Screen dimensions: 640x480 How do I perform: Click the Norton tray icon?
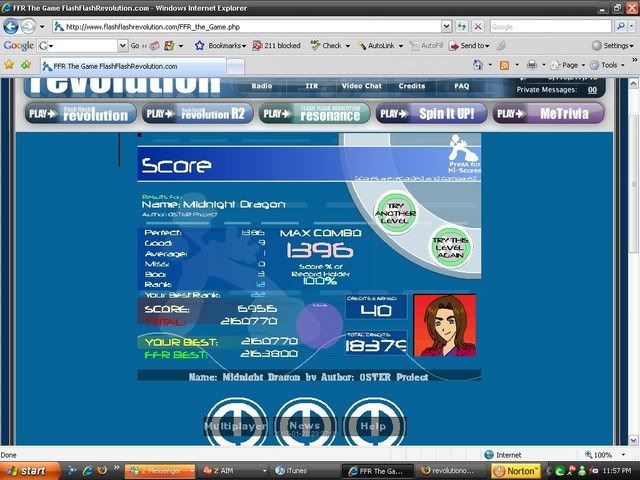(522, 469)
